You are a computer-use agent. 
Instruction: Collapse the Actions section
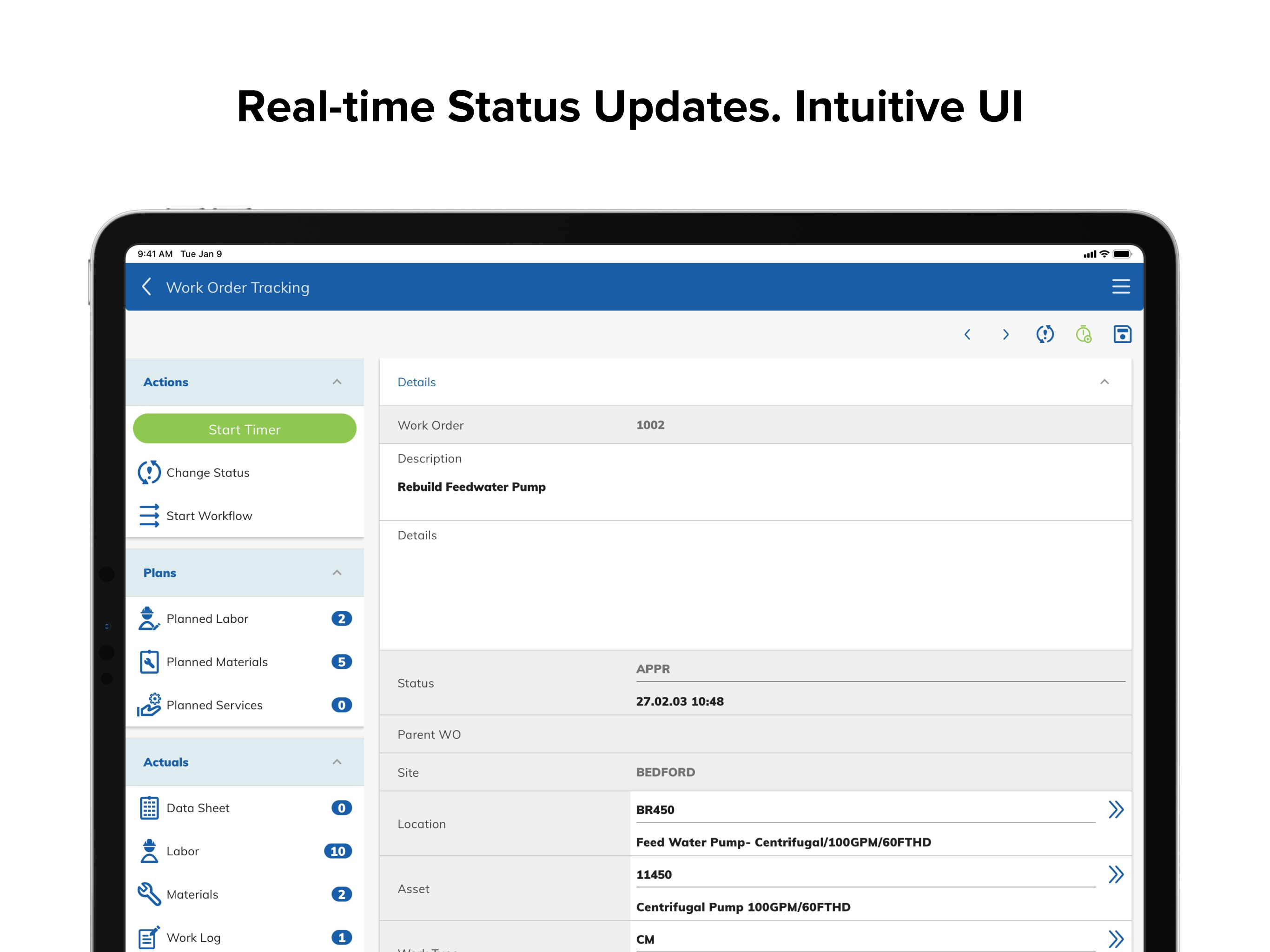(337, 381)
